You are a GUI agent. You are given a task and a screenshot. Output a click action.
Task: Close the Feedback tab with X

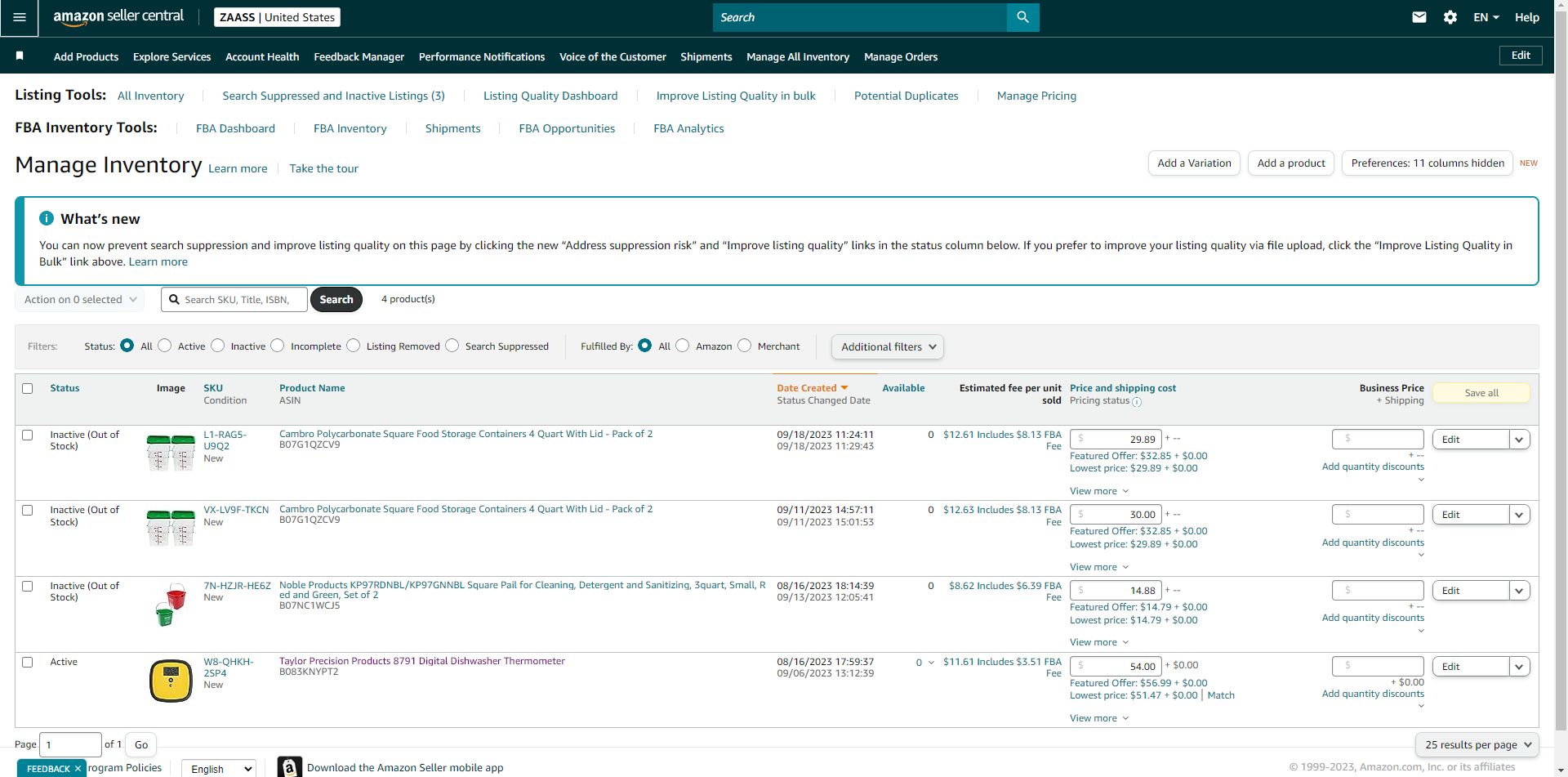tap(78, 769)
